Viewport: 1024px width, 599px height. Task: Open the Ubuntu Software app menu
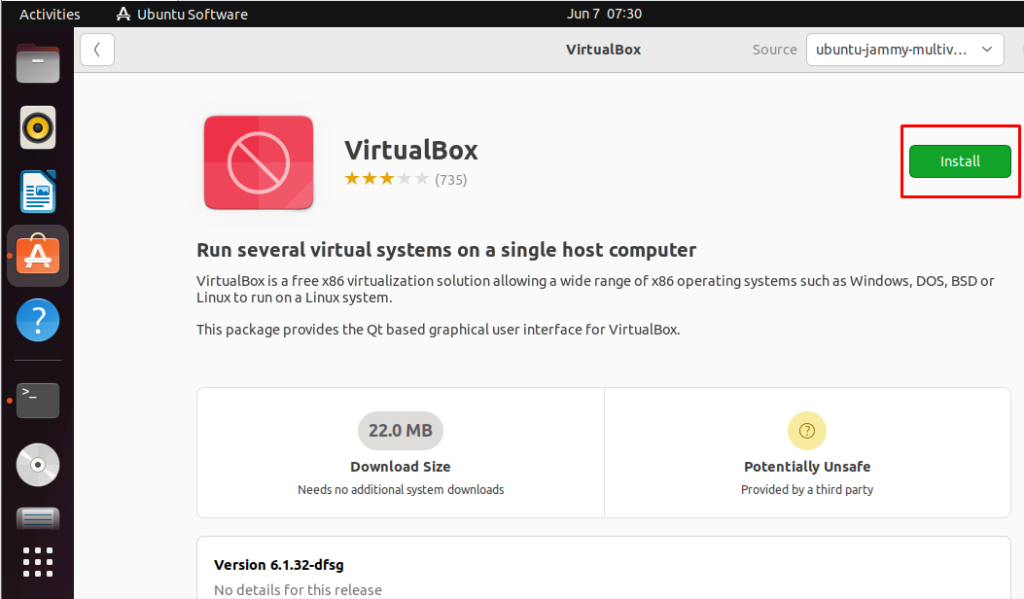tap(182, 14)
